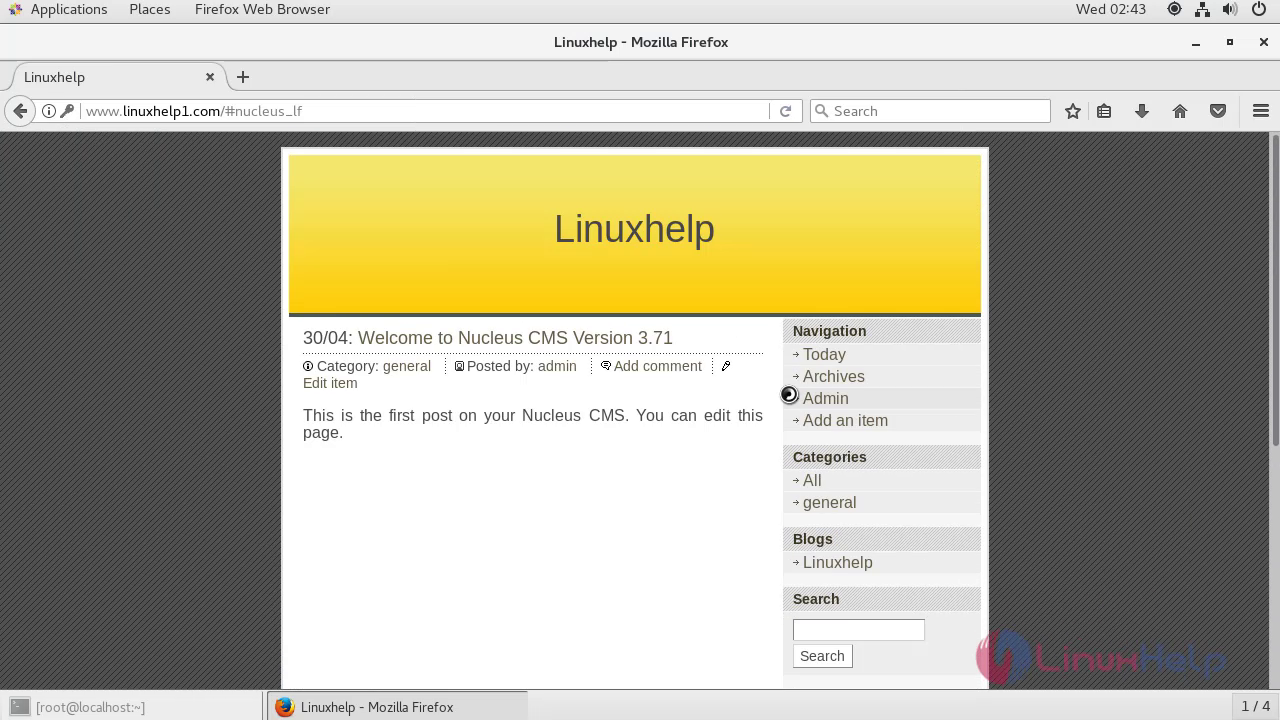Go to the Admin link
This screenshot has height=720, width=1280.
826,398
